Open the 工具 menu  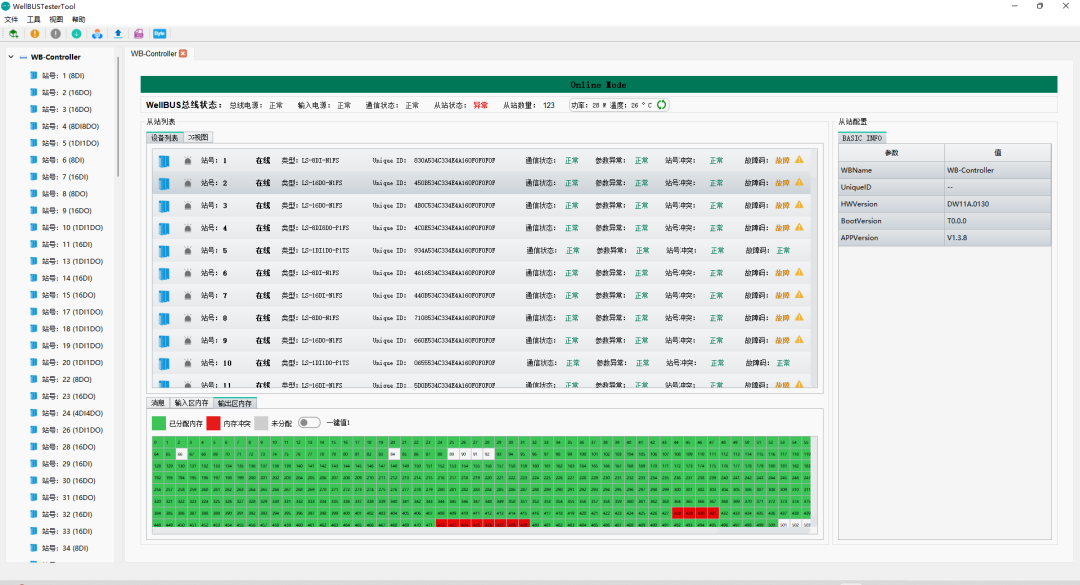pyautogui.click(x=34, y=19)
